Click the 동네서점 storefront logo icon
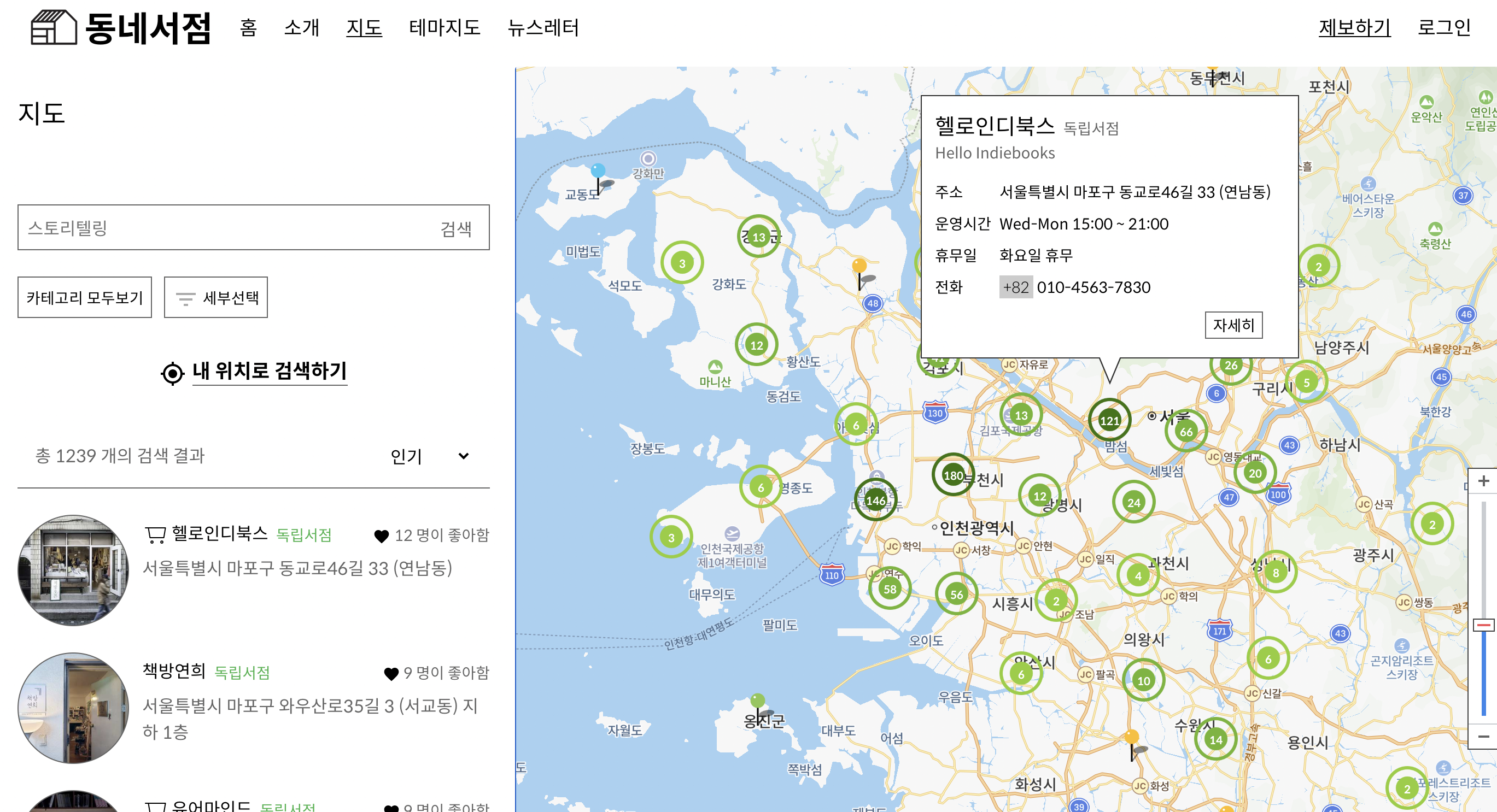 [x=54, y=27]
